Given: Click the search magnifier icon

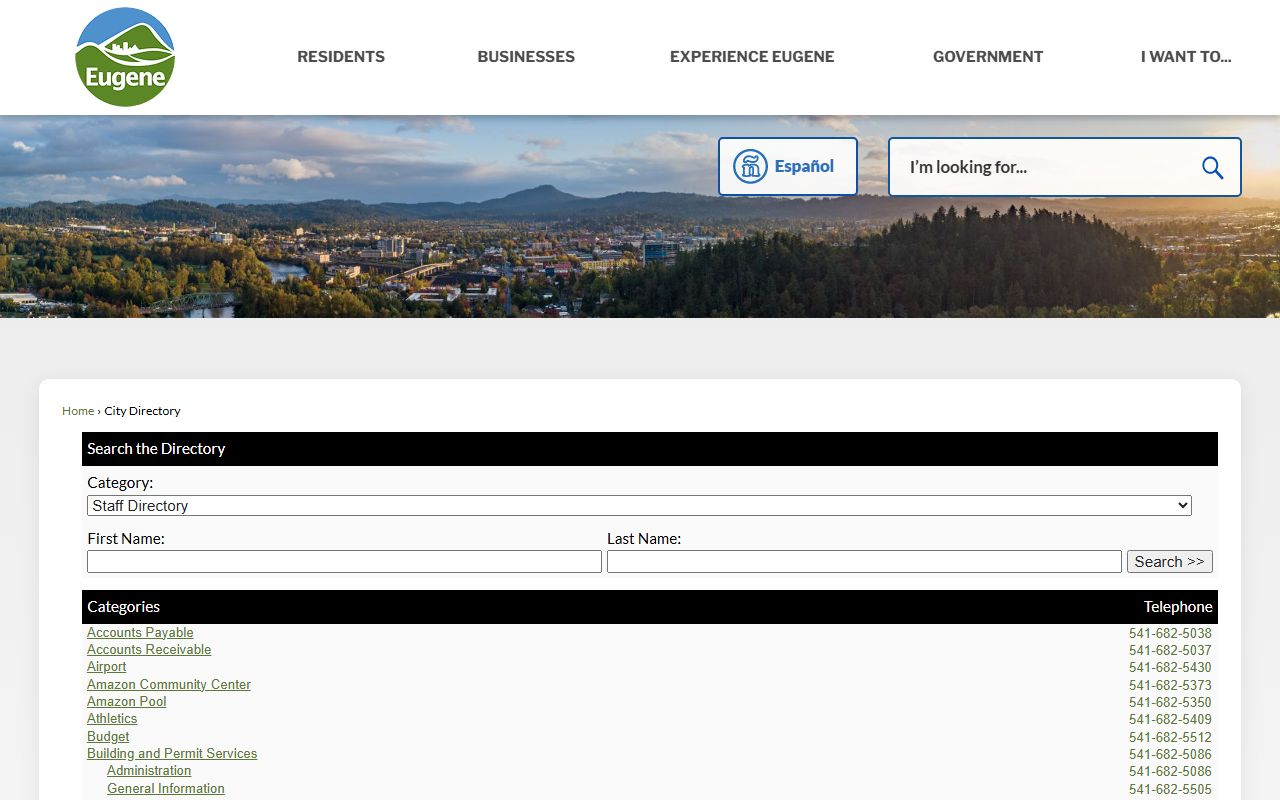Looking at the screenshot, I should [1212, 167].
